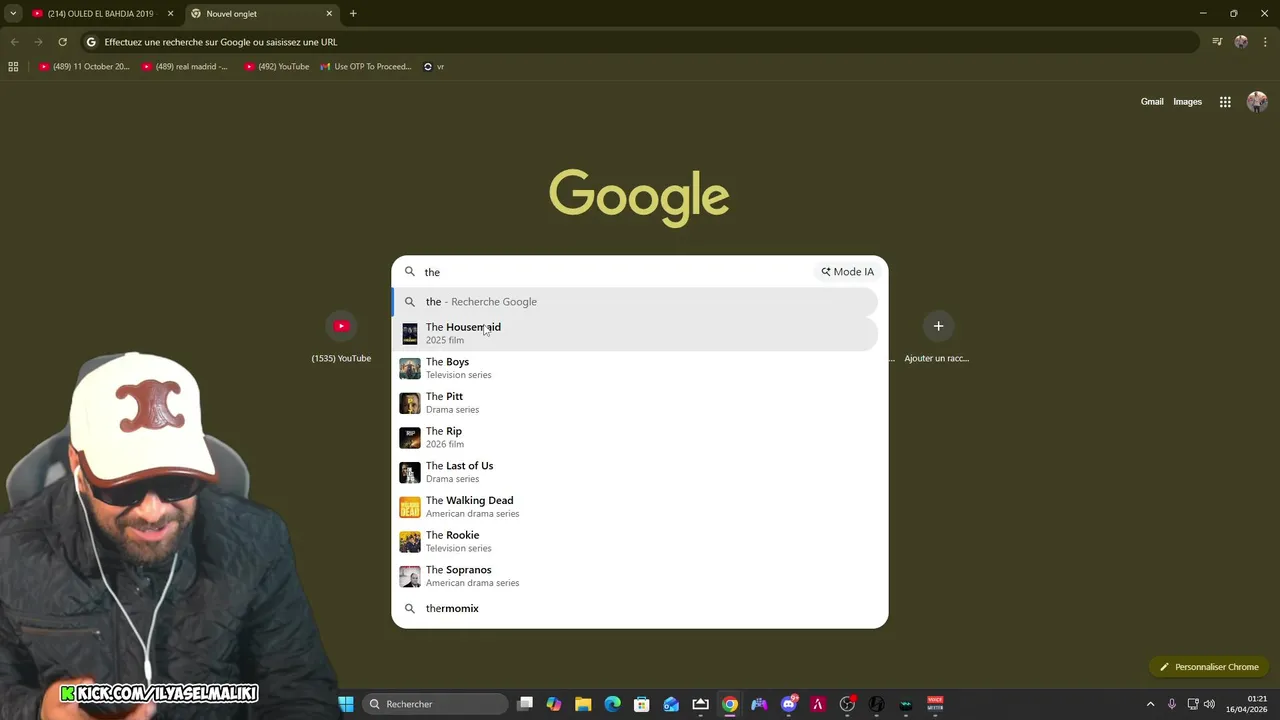Choose The Rip 2026 film suggestion

click(635, 437)
